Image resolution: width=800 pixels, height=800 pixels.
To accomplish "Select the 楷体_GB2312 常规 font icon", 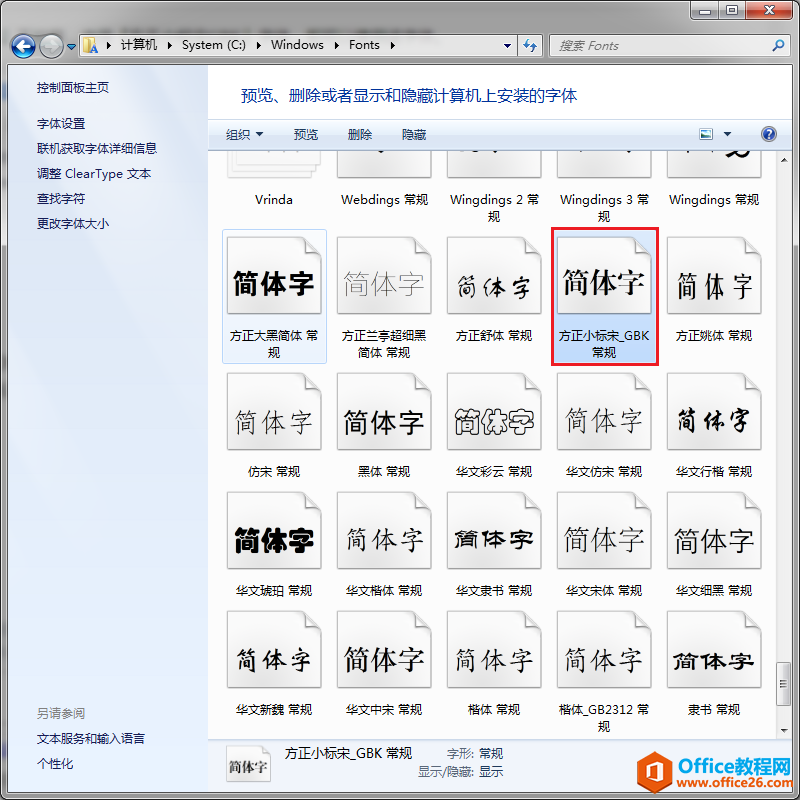I will click(604, 649).
